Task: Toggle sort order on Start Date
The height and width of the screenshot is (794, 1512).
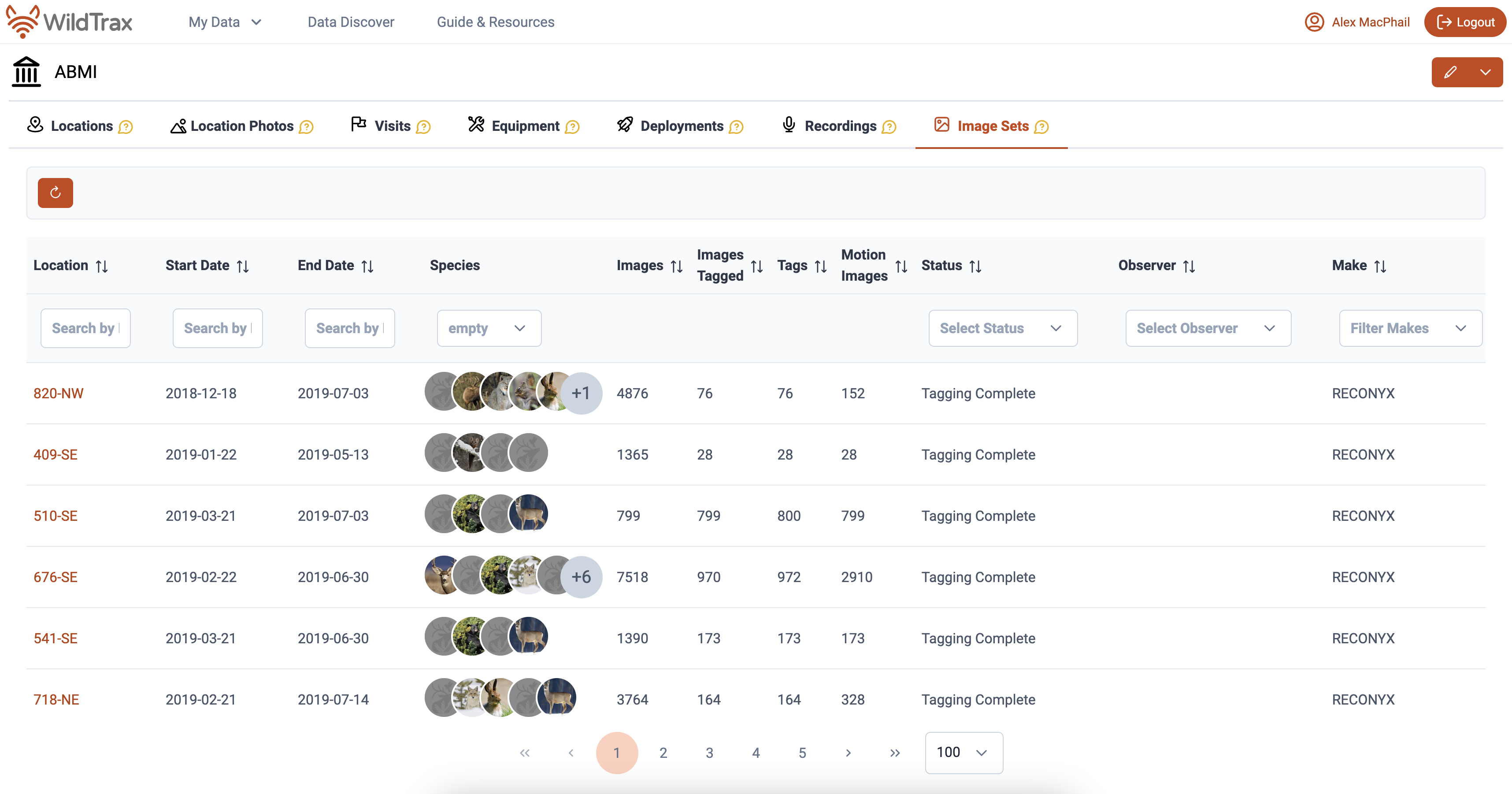Action: pos(242,267)
